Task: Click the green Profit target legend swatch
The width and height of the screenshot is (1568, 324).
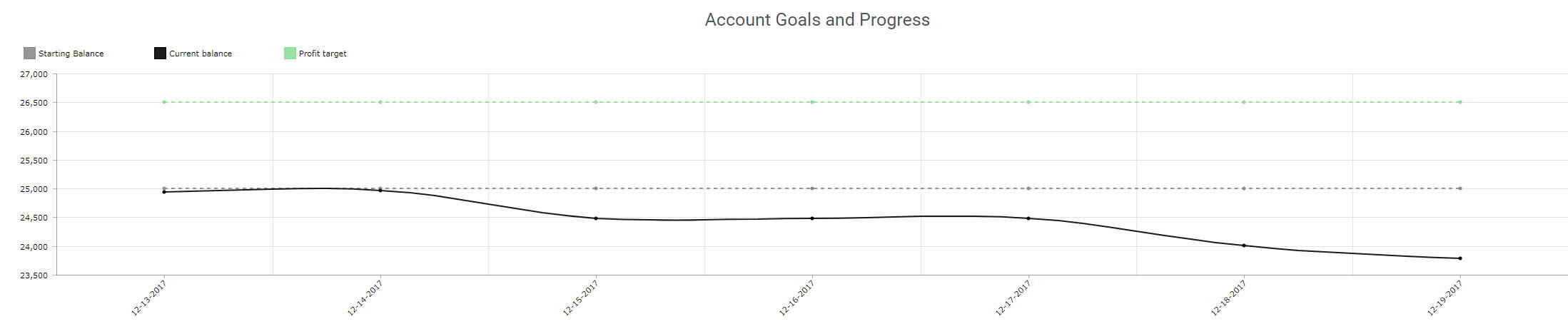Action: point(290,54)
